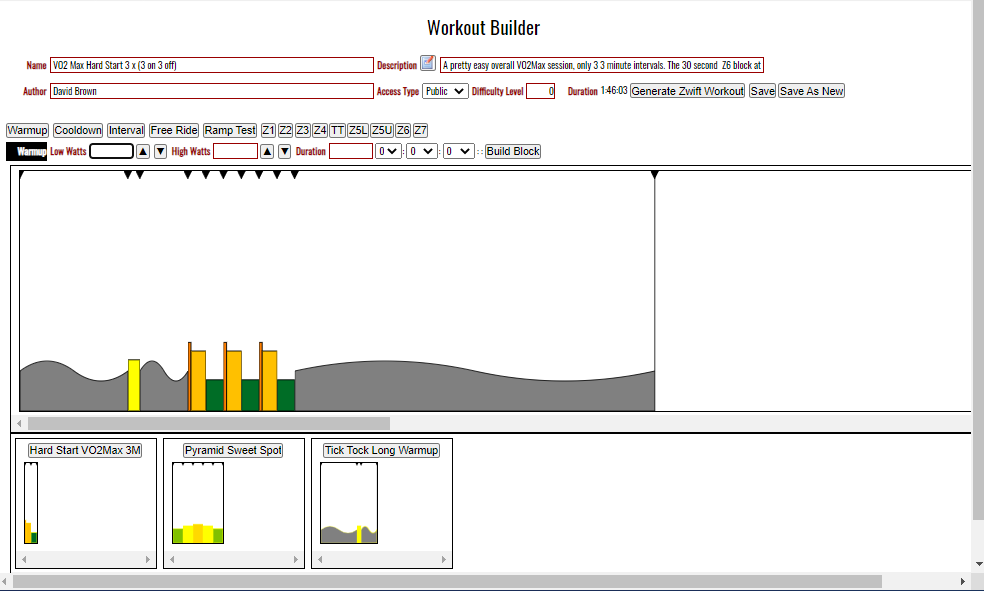Open the description editor notepad icon

click(428, 64)
